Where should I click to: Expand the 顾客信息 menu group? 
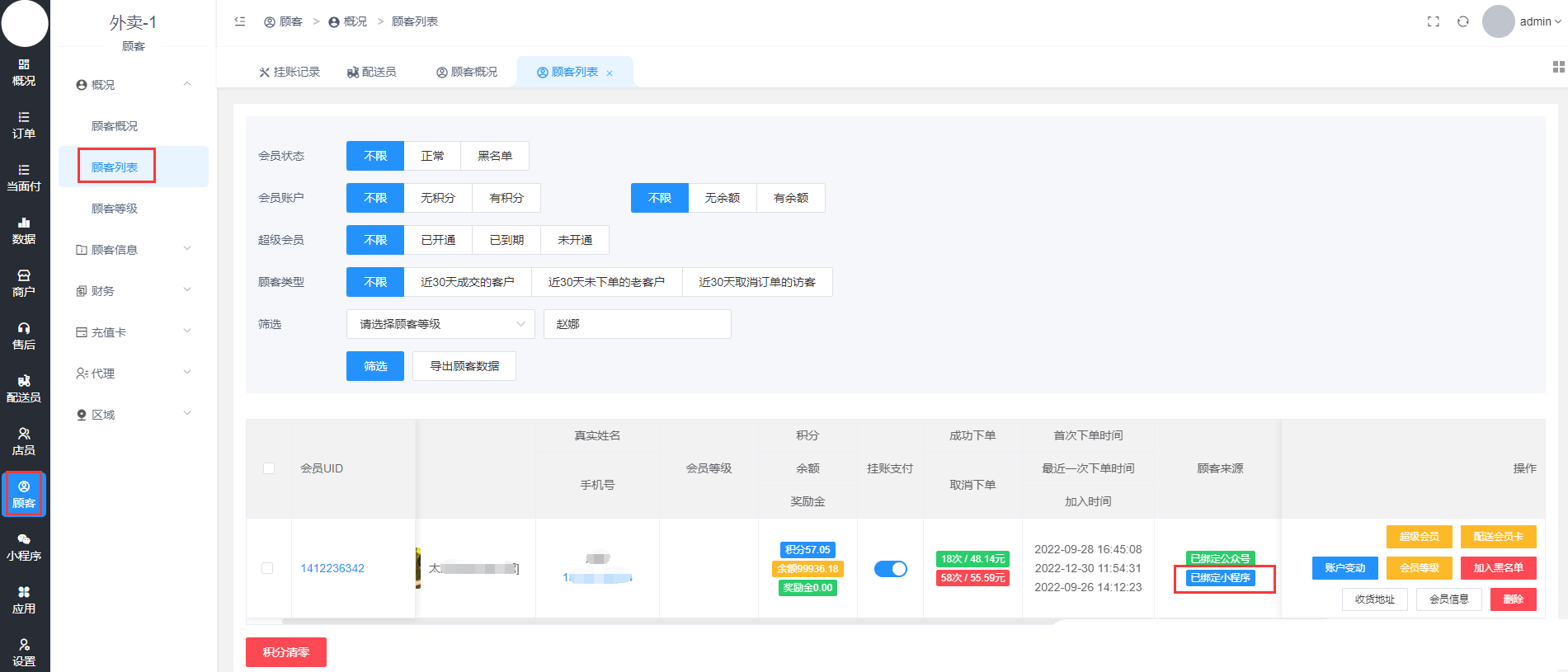click(x=134, y=250)
